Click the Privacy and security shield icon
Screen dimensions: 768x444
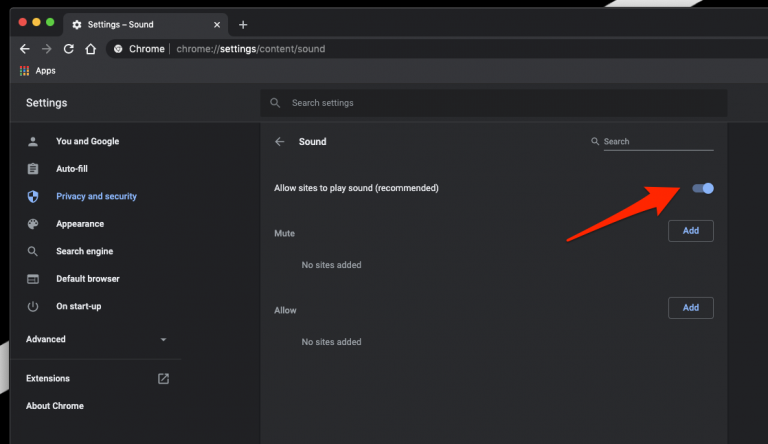[33, 197]
